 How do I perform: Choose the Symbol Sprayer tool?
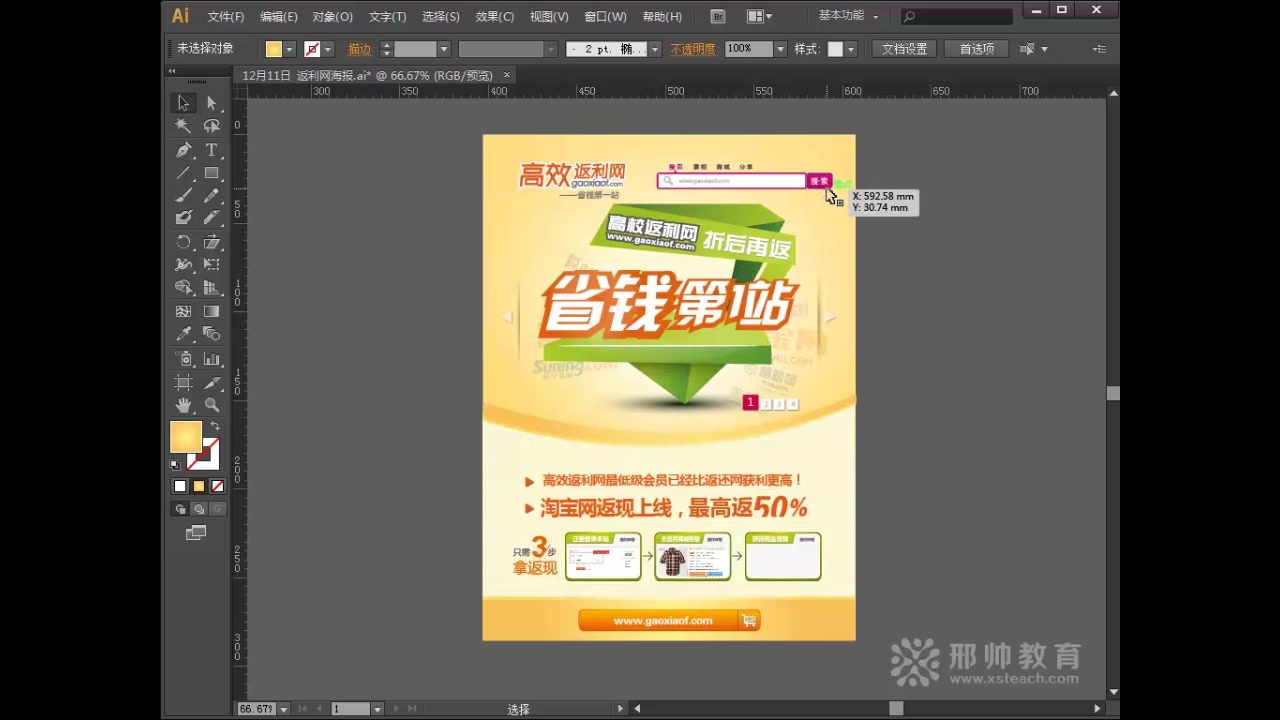pos(183,359)
